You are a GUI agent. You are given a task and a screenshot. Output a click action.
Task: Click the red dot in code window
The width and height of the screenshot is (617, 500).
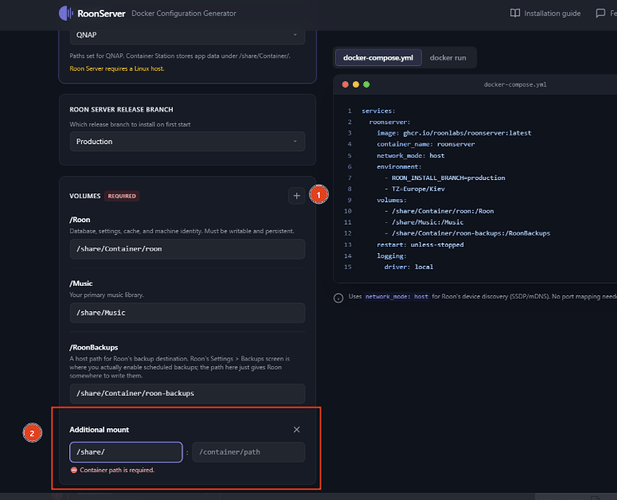pos(345,85)
